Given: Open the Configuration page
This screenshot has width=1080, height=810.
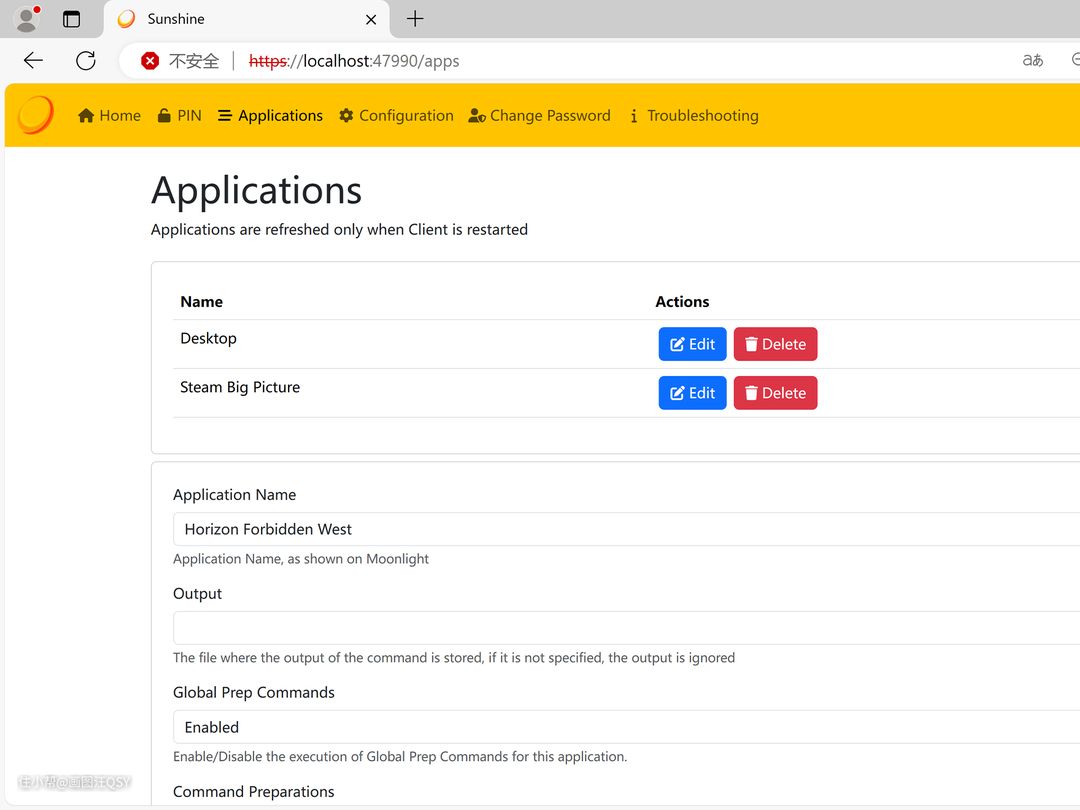Looking at the screenshot, I should pos(396,116).
